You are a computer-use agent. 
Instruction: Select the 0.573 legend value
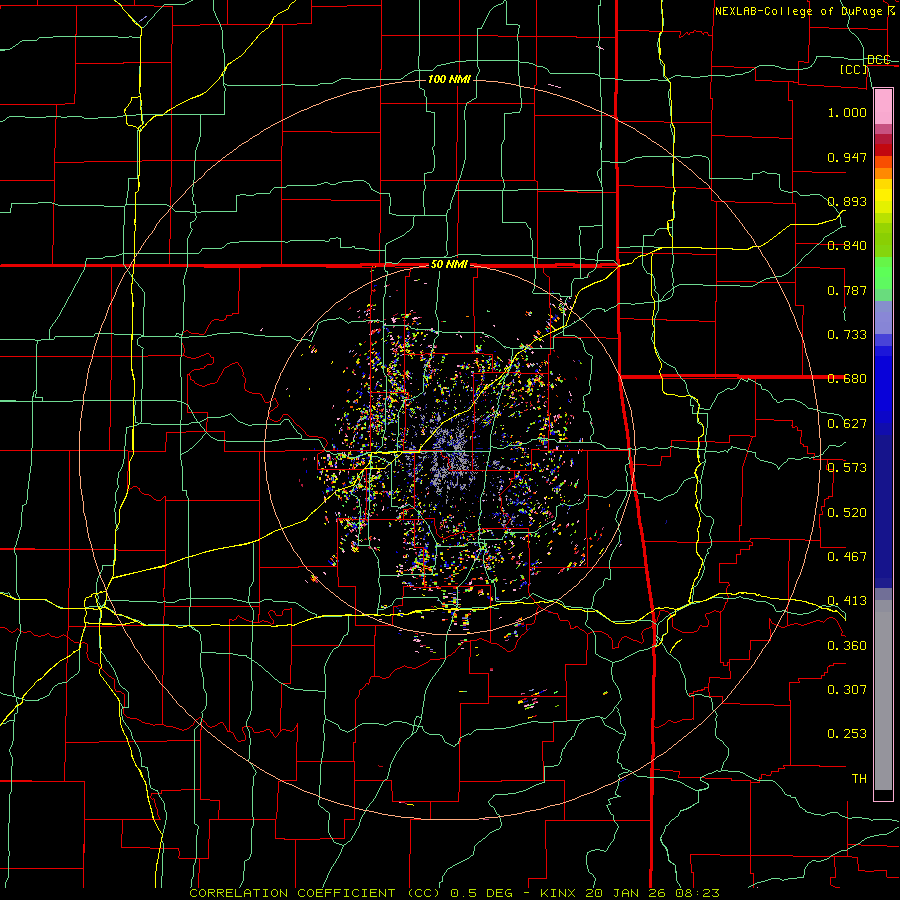tap(847, 468)
